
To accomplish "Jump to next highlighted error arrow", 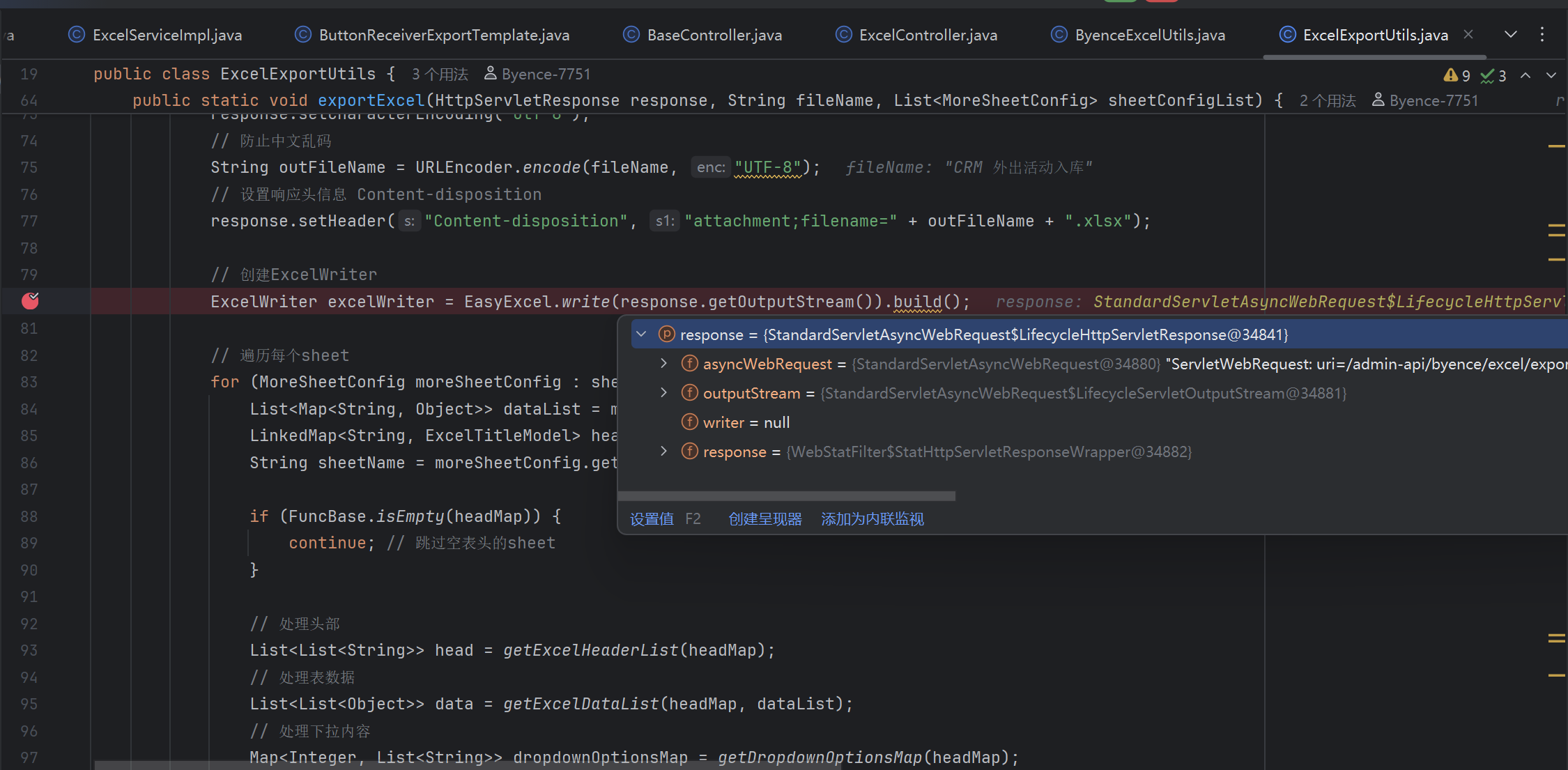I will 1551,75.
